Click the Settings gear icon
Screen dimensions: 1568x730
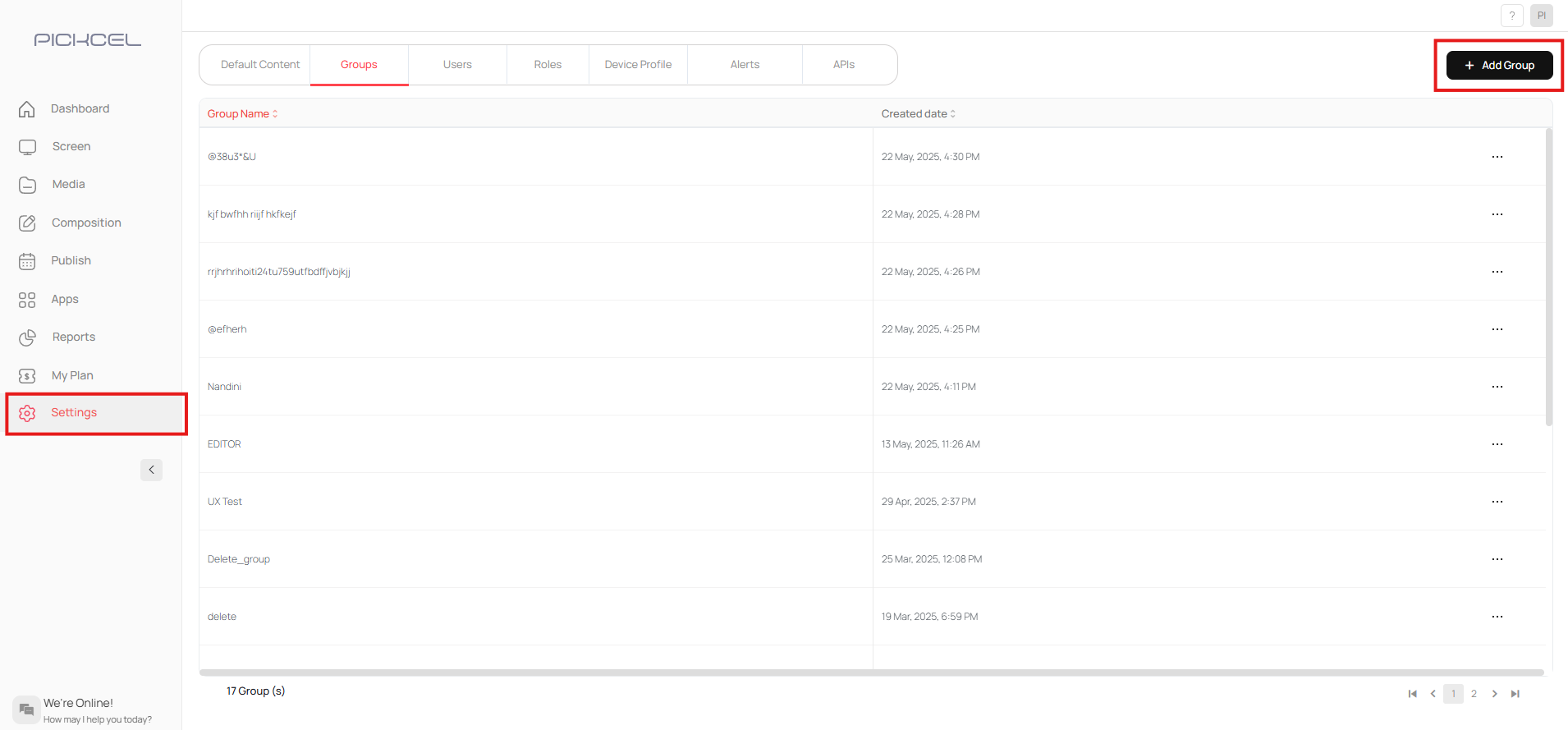click(27, 413)
